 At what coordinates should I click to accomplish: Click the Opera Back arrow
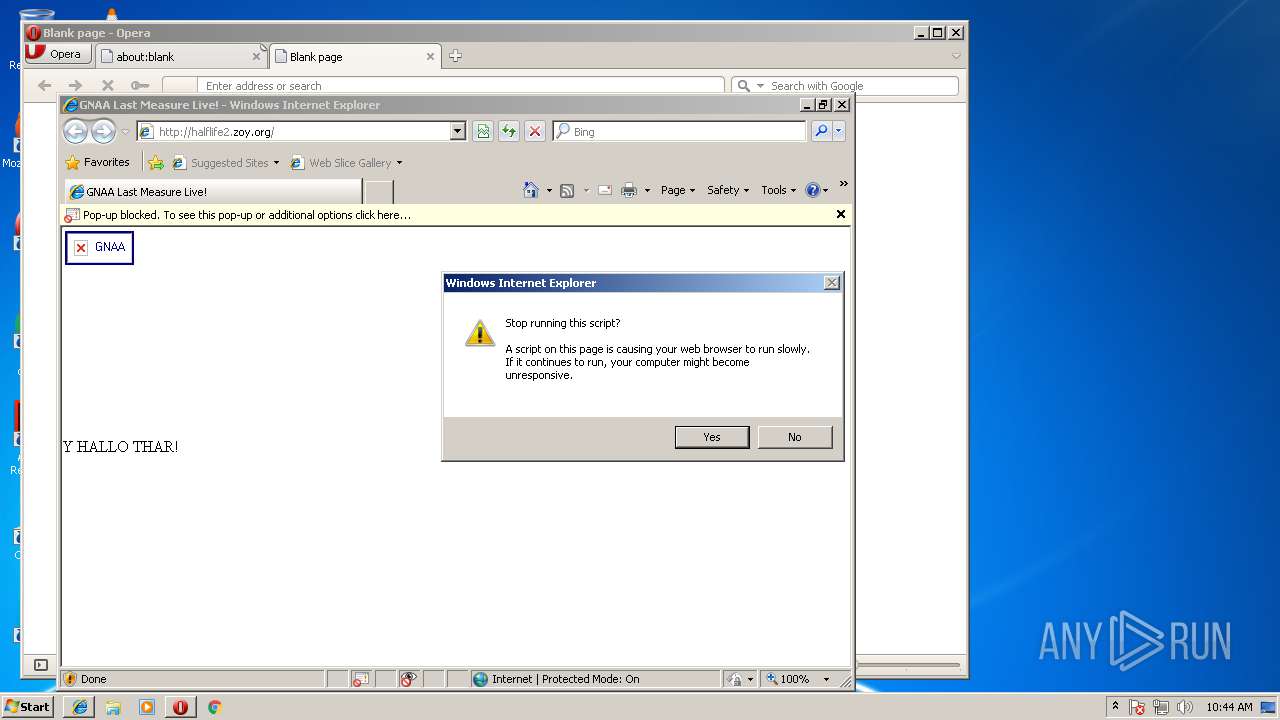44,86
